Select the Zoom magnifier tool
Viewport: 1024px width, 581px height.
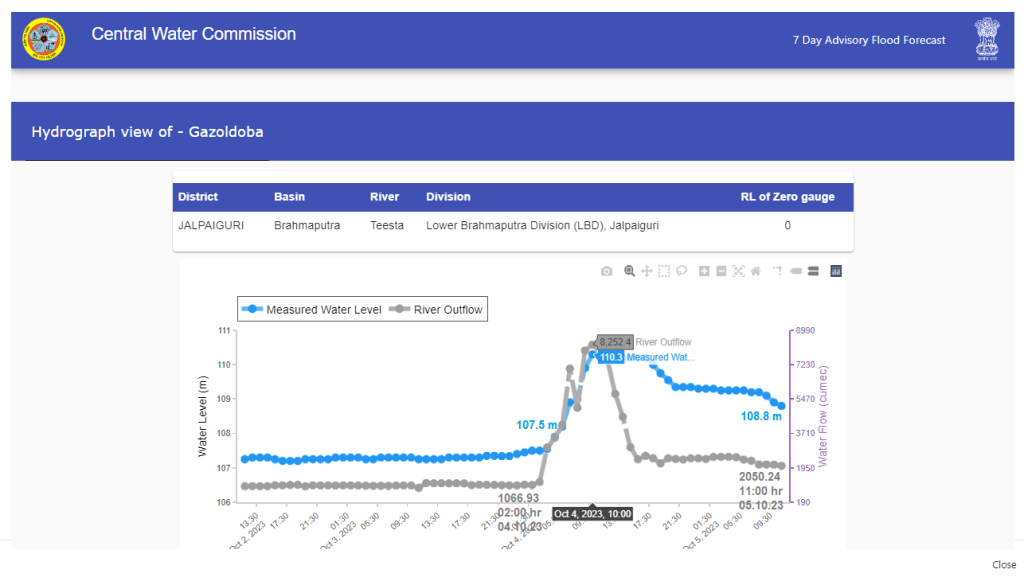point(629,271)
